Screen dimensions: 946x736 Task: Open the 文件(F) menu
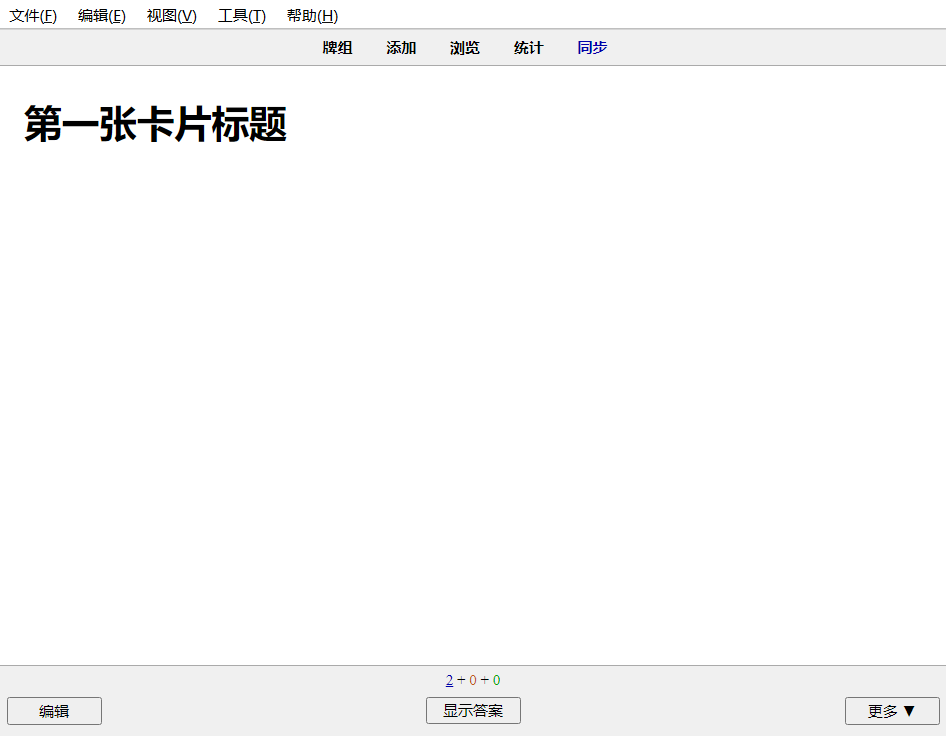click(x=33, y=15)
